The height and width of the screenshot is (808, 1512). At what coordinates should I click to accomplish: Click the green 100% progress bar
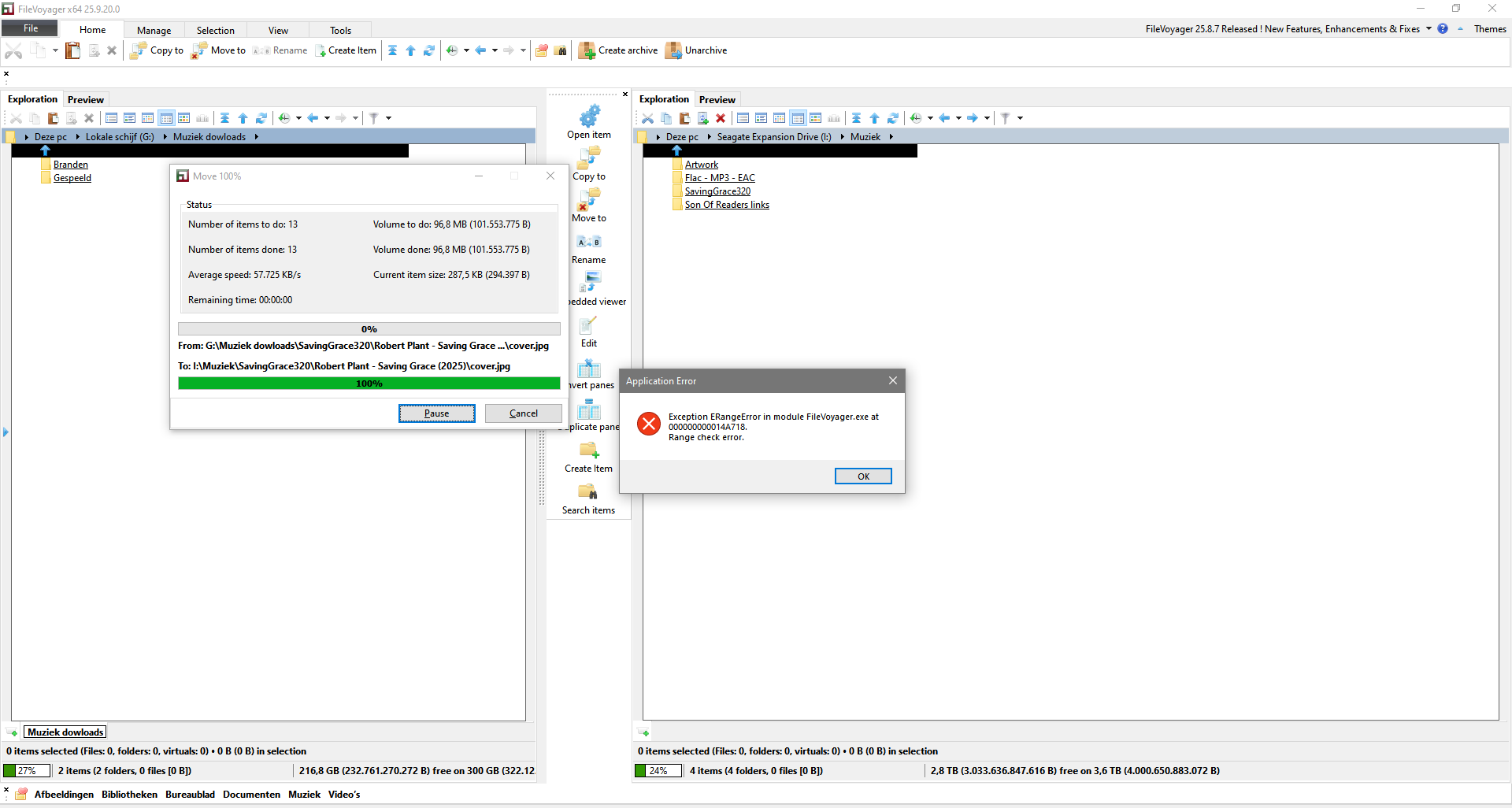pos(369,384)
